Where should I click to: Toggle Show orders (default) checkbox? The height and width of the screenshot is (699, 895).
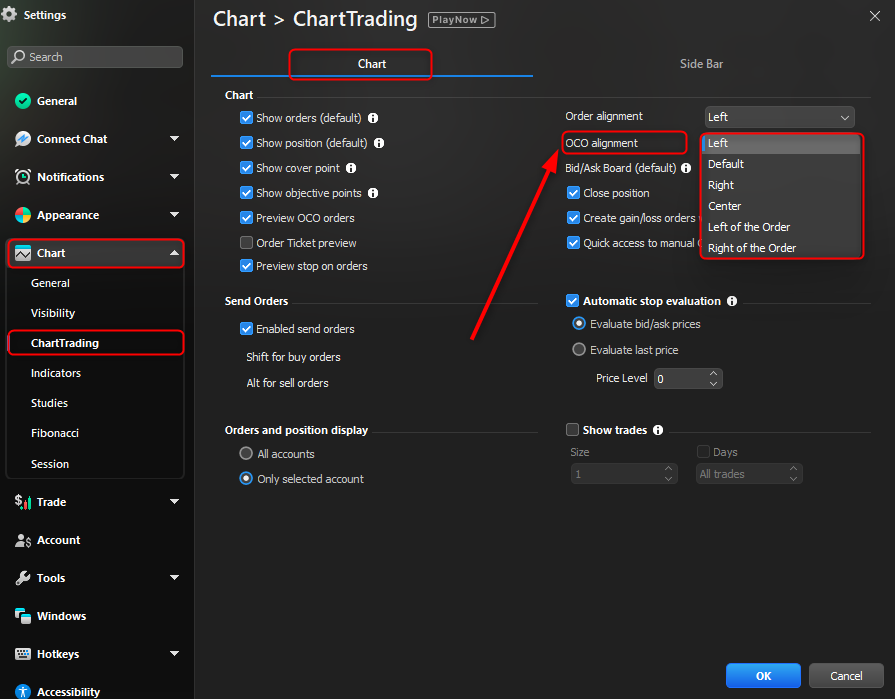247,118
